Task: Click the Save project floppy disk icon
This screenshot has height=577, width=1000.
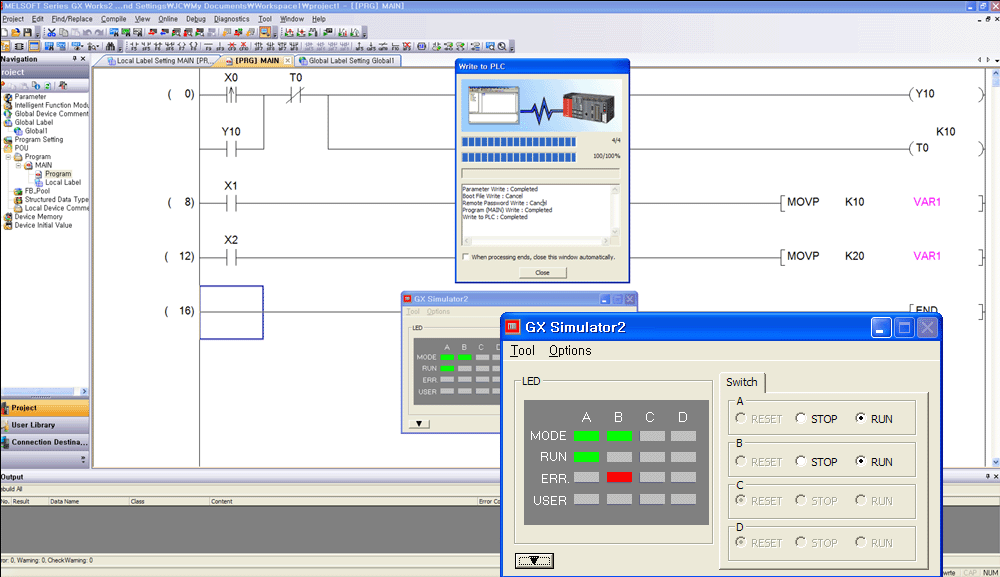Action: (27, 33)
